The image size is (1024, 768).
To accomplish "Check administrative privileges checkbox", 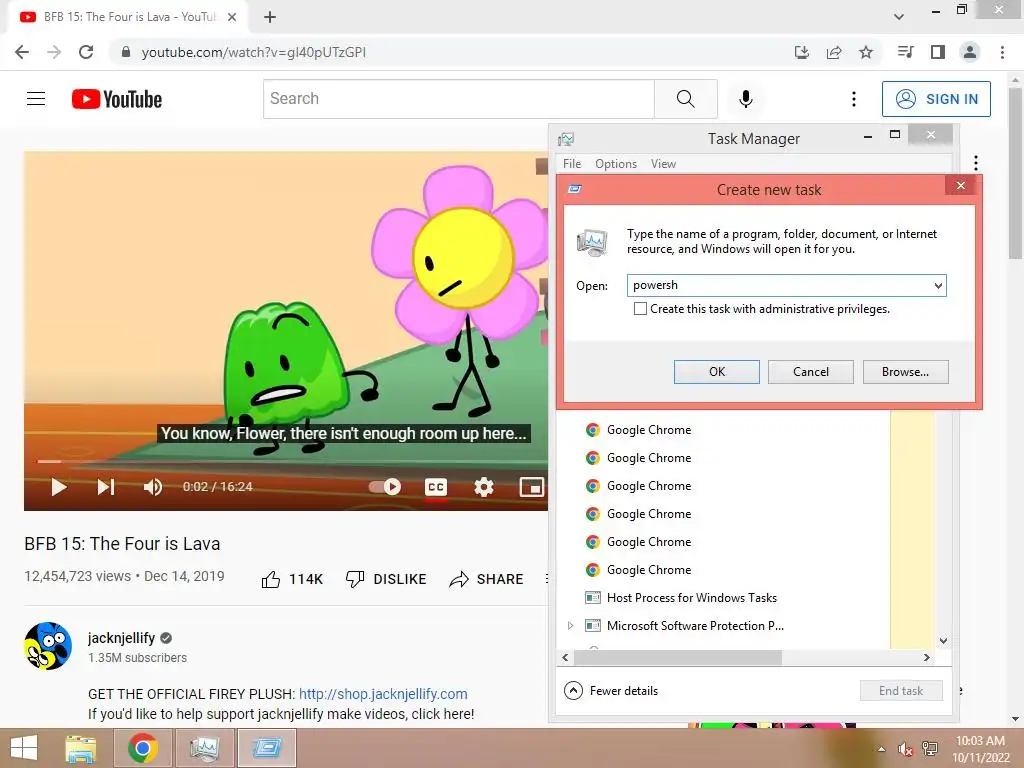I will pyautogui.click(x=640, y=309).
